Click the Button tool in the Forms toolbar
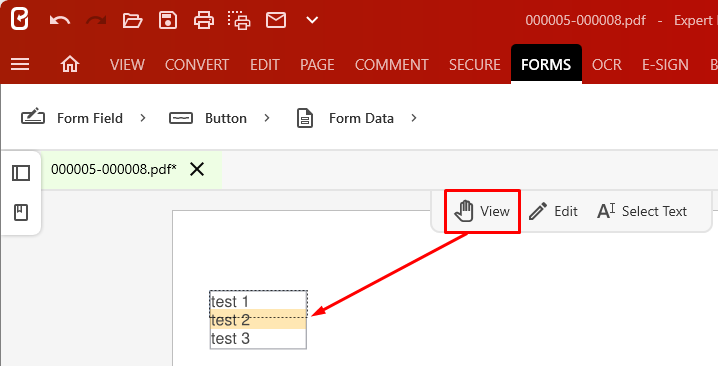Viewport: 718px width, 366px height. click(x=208, y=118)
